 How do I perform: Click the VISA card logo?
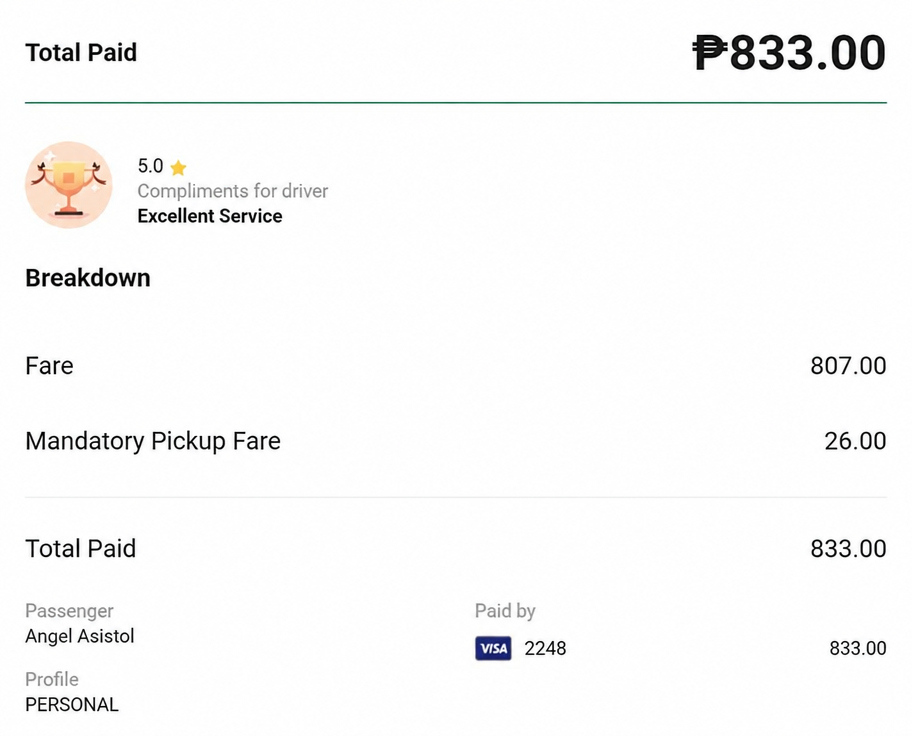pyautogui.click(x=493, y=648)
